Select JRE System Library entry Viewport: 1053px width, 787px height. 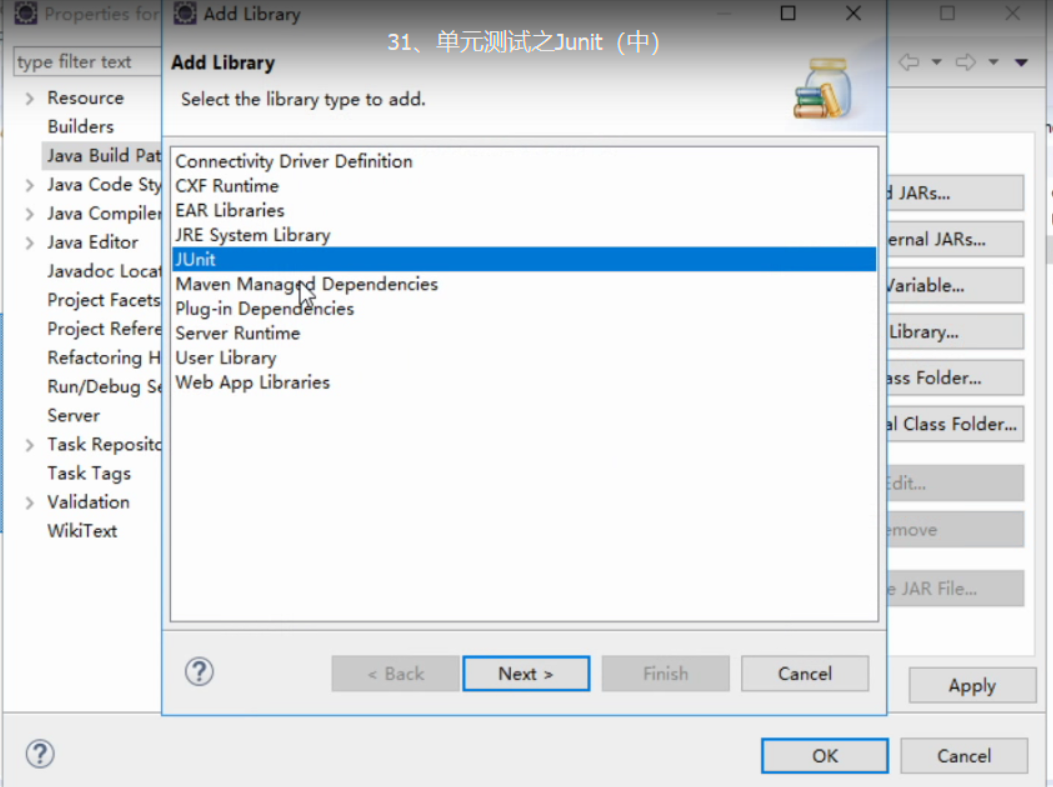(524, 235)
